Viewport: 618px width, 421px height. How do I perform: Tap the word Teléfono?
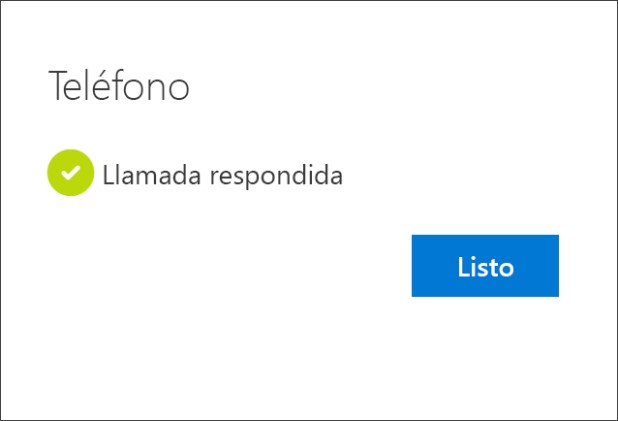tap(119, 87)
